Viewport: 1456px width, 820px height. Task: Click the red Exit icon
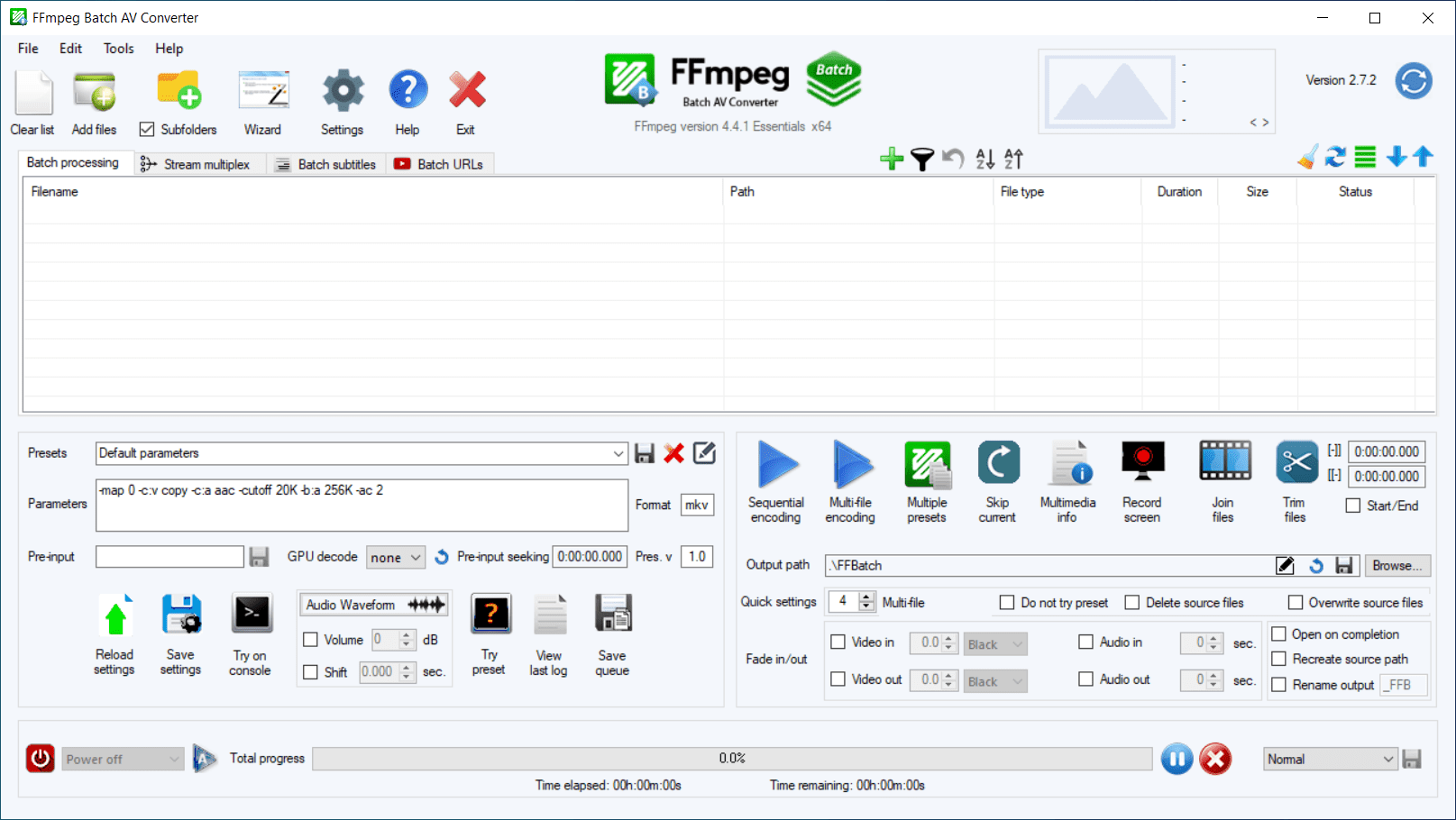(467, 90)
